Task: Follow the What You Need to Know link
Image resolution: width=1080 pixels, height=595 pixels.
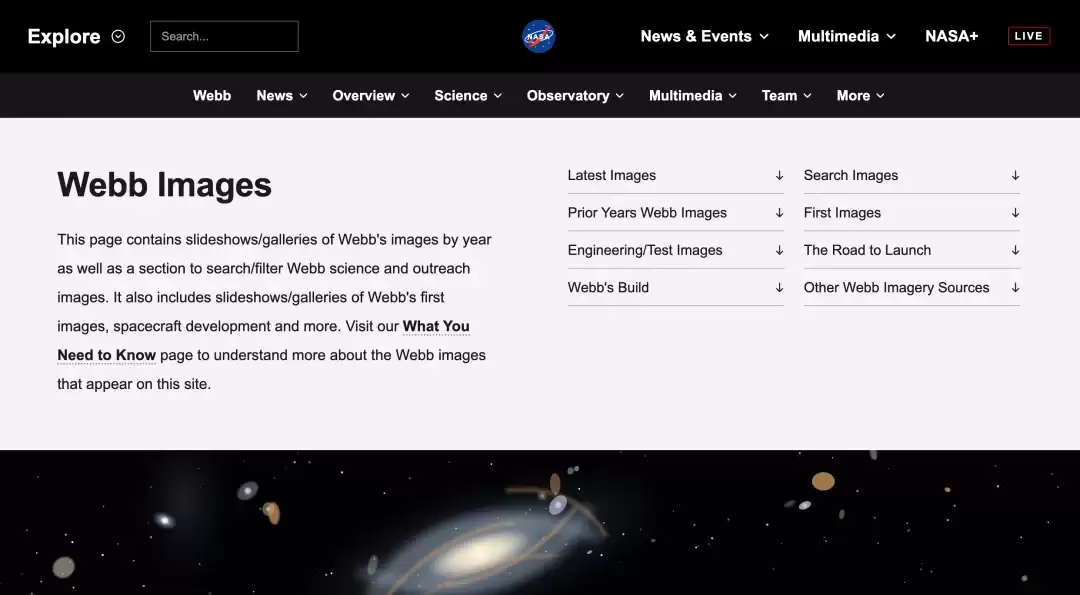Action: (x=436, y=326)
